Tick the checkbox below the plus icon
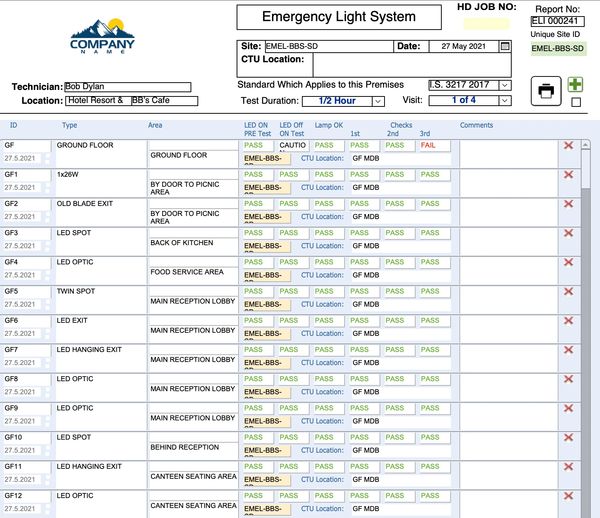This screenshot has width=600, height=518. (x=576, y=102)
